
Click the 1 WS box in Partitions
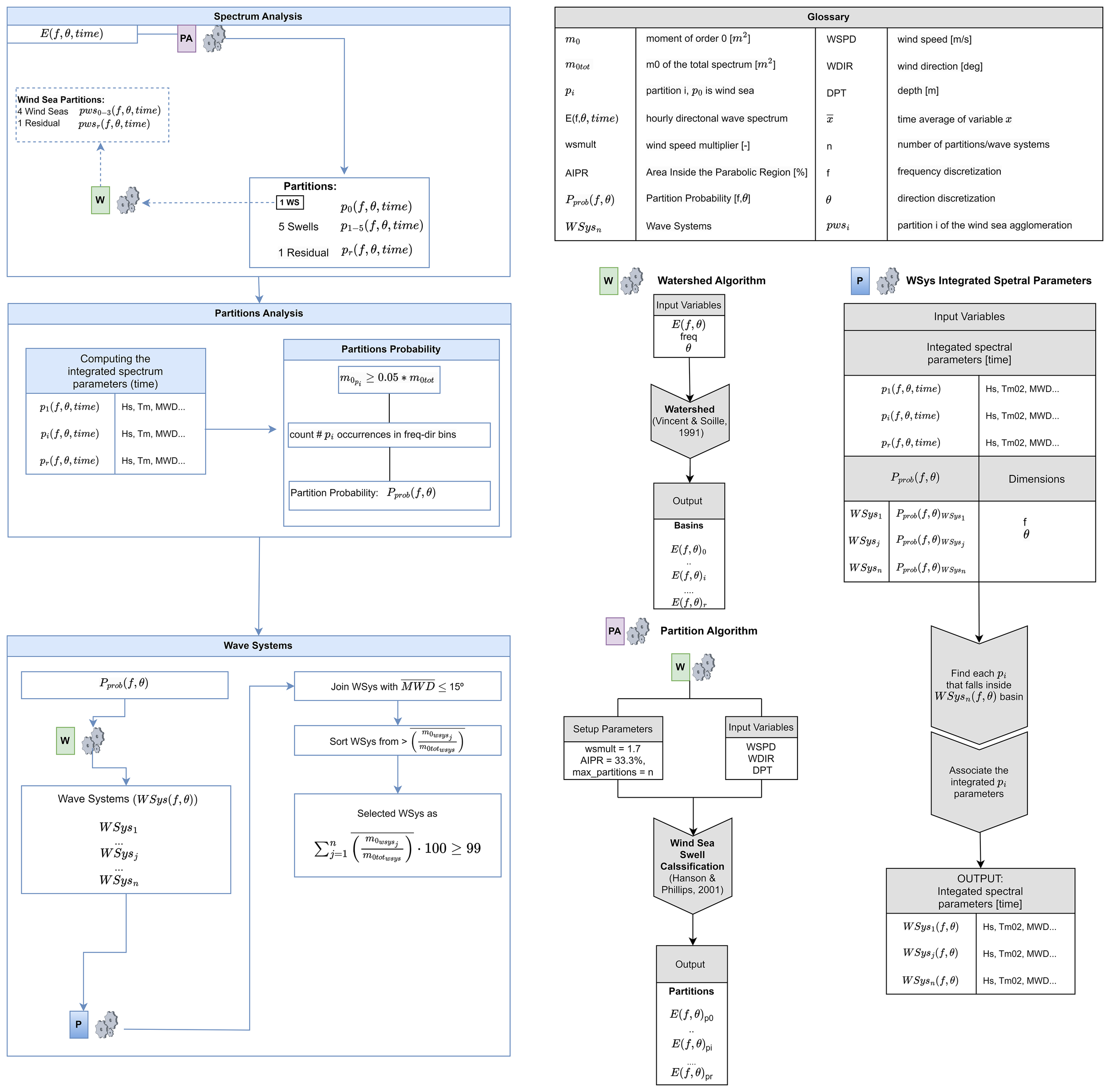[x=290, y=202]
